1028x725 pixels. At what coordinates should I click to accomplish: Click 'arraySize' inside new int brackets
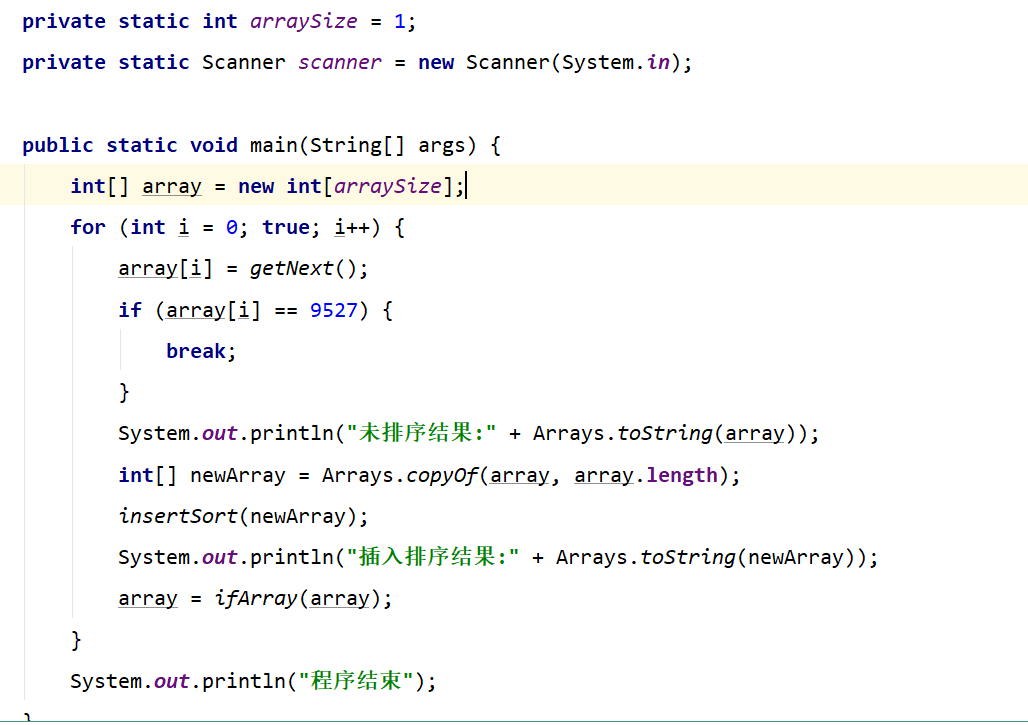coord(387,186)
